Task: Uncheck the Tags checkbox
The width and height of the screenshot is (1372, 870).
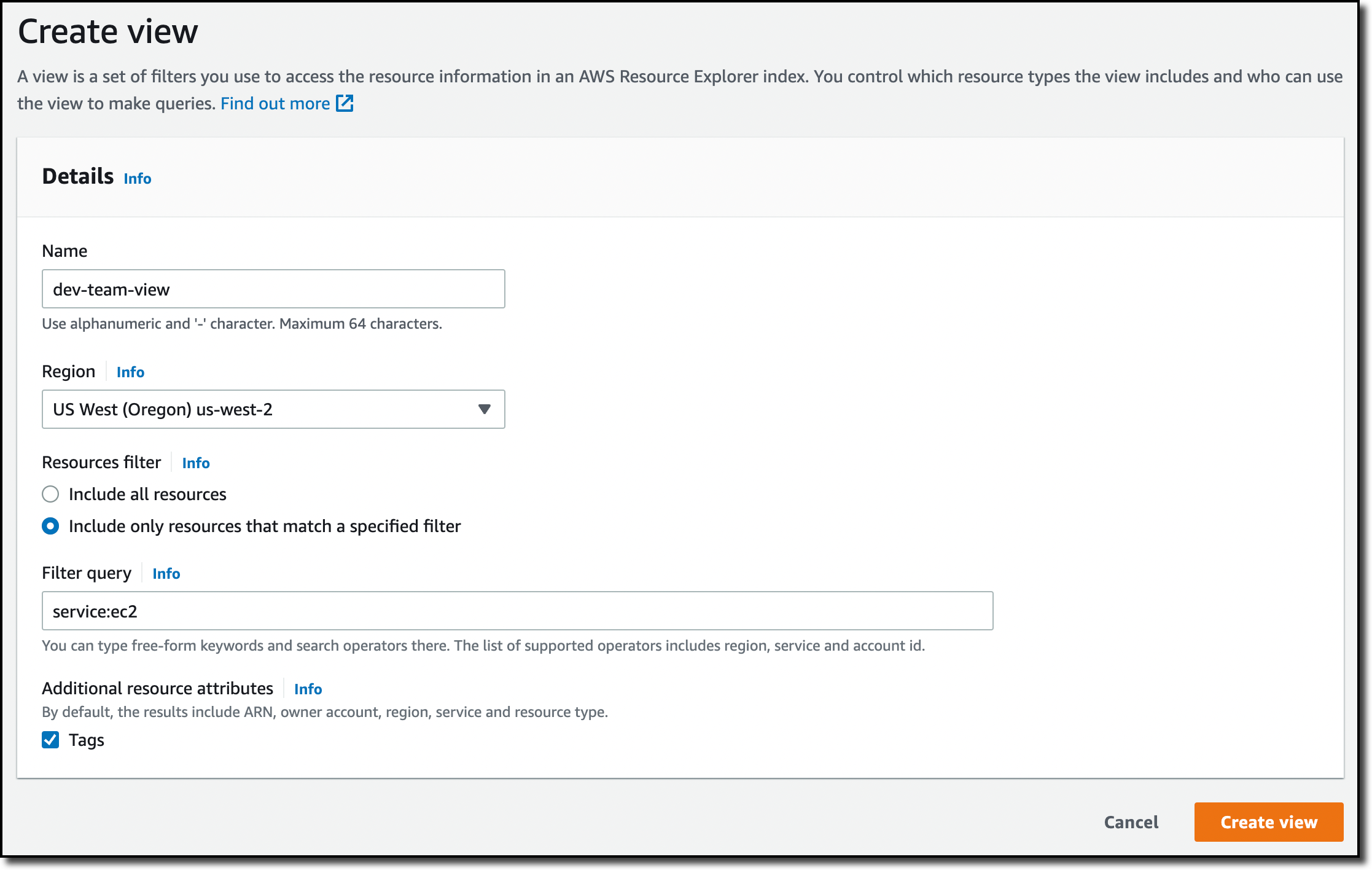Action: point(50,740)
